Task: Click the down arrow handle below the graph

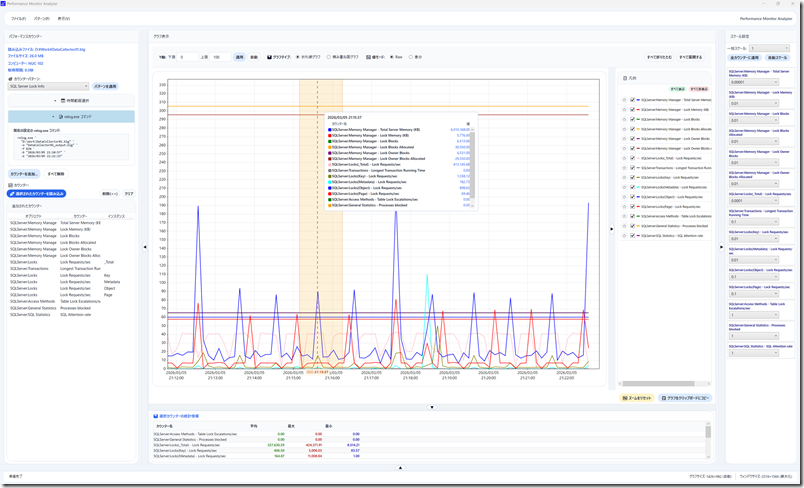Action: point(432,408)
